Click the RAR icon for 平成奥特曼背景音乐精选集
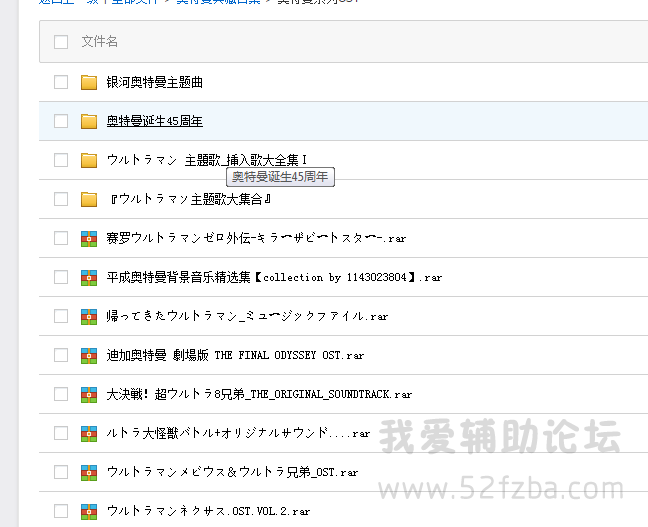This screenshot has height=527, width=648. [89, 277]
